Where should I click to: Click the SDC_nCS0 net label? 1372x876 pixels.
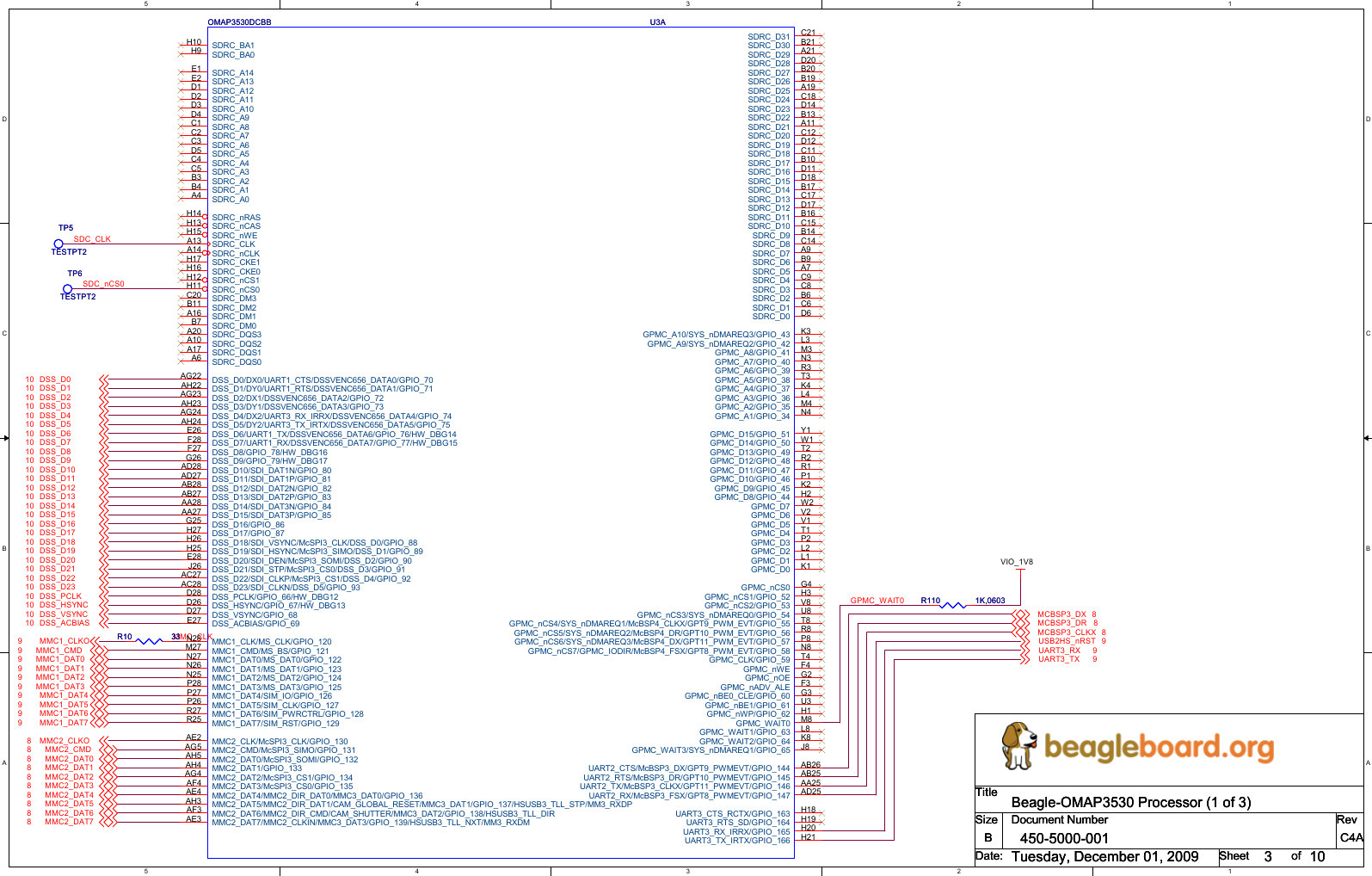point(103,284)
